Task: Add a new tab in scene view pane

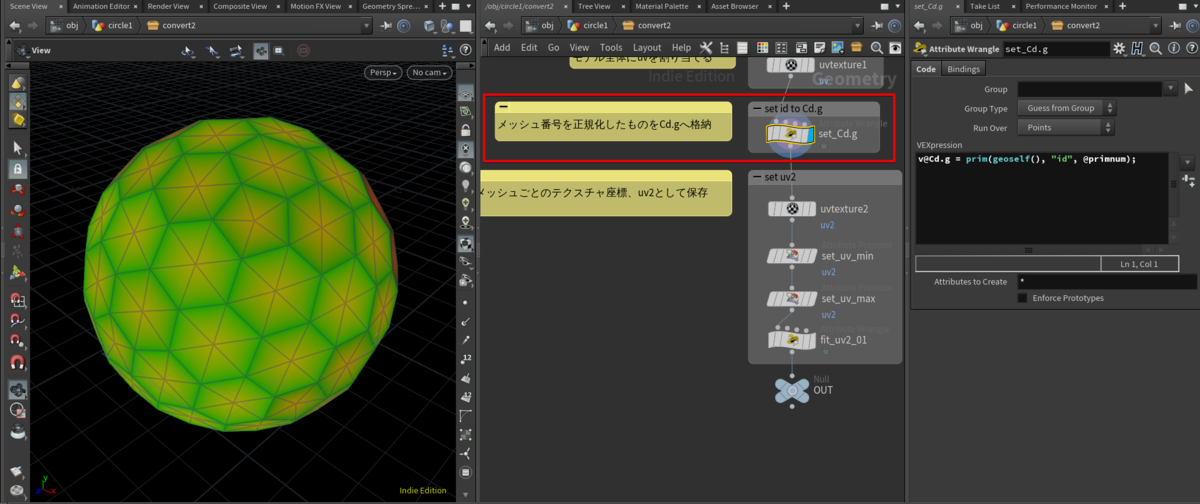Action: point(441,6)
